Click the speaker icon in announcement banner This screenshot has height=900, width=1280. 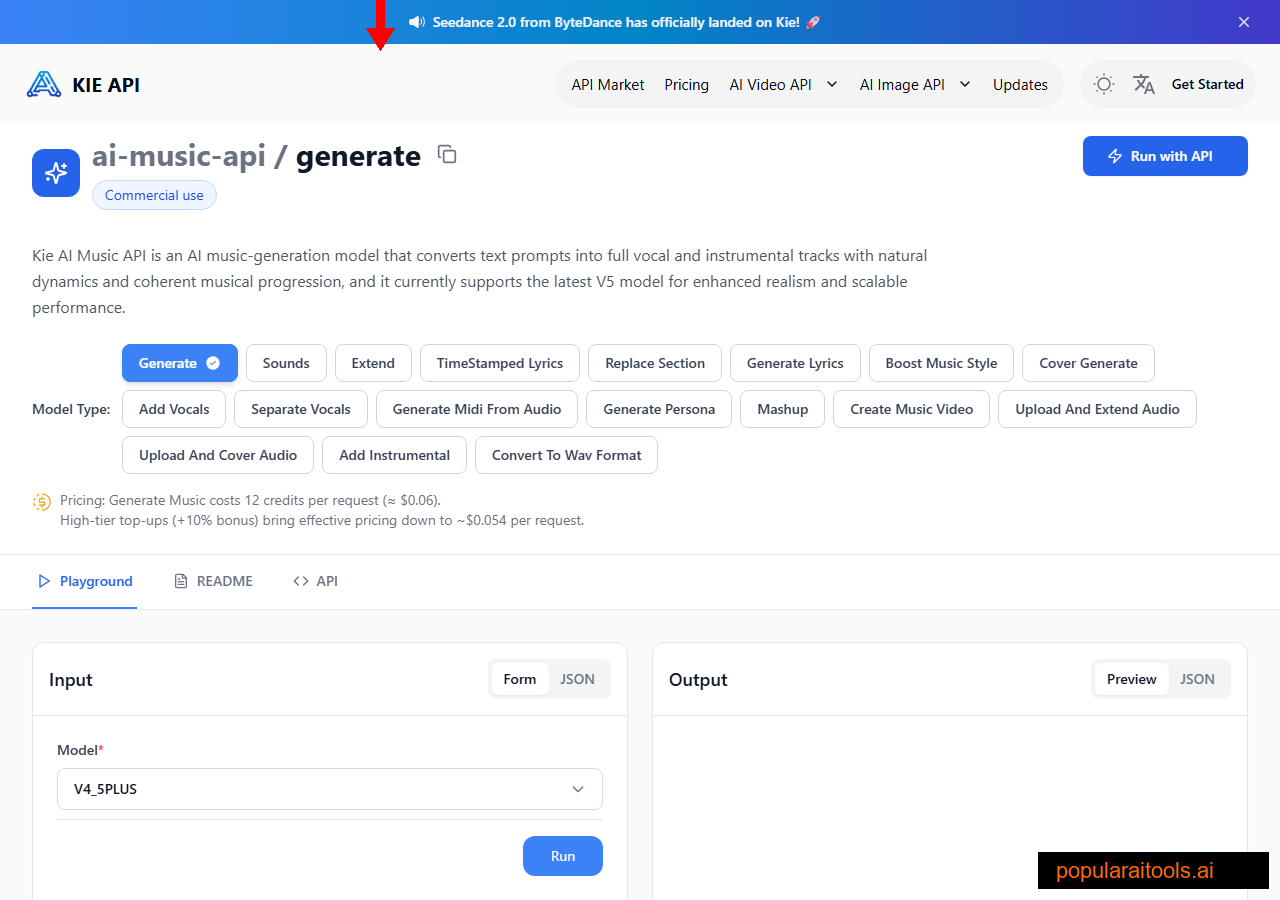(x=417, y=21)
